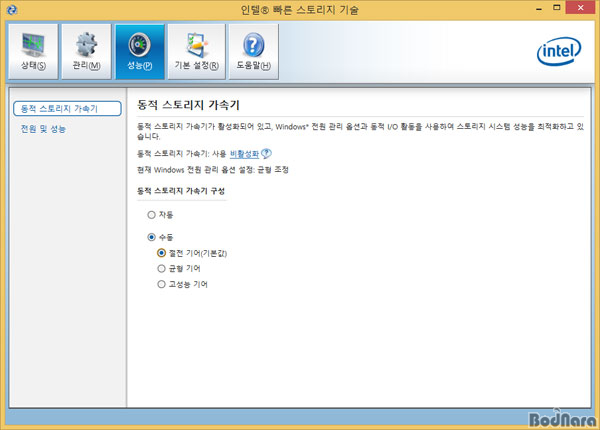Minimize the Intel Rapid Storage window
The height and width of the screenshot is (430, 600).
tap(539, 8)
